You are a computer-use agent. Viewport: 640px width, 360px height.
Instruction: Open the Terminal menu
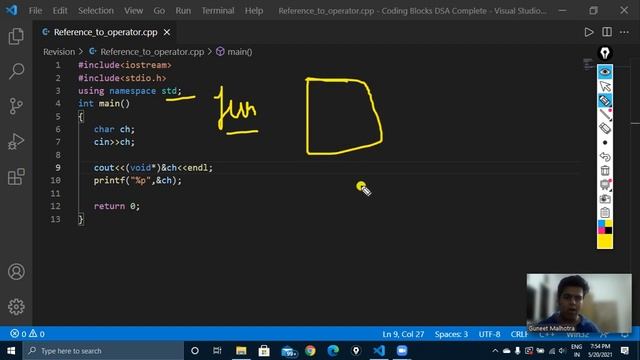(218, 11)
